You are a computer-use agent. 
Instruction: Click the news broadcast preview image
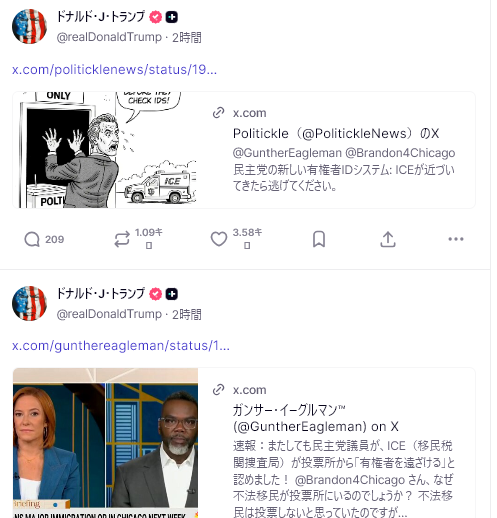point(105,443)
